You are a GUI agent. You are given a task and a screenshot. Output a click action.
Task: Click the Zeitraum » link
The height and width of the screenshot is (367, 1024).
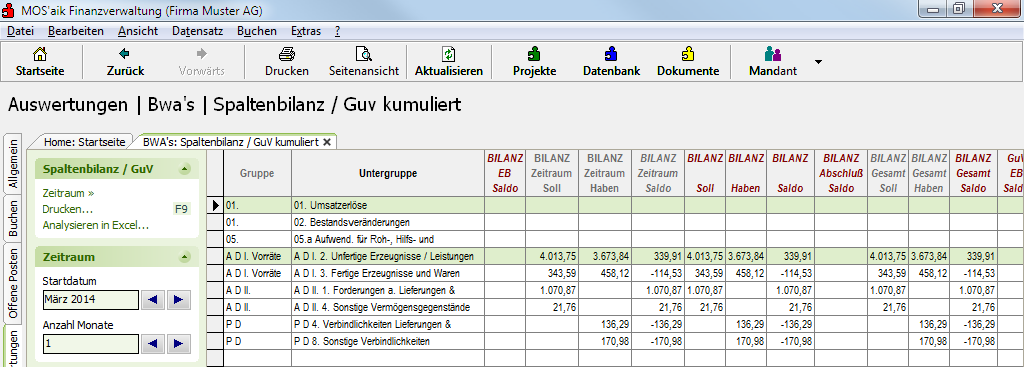68,194
